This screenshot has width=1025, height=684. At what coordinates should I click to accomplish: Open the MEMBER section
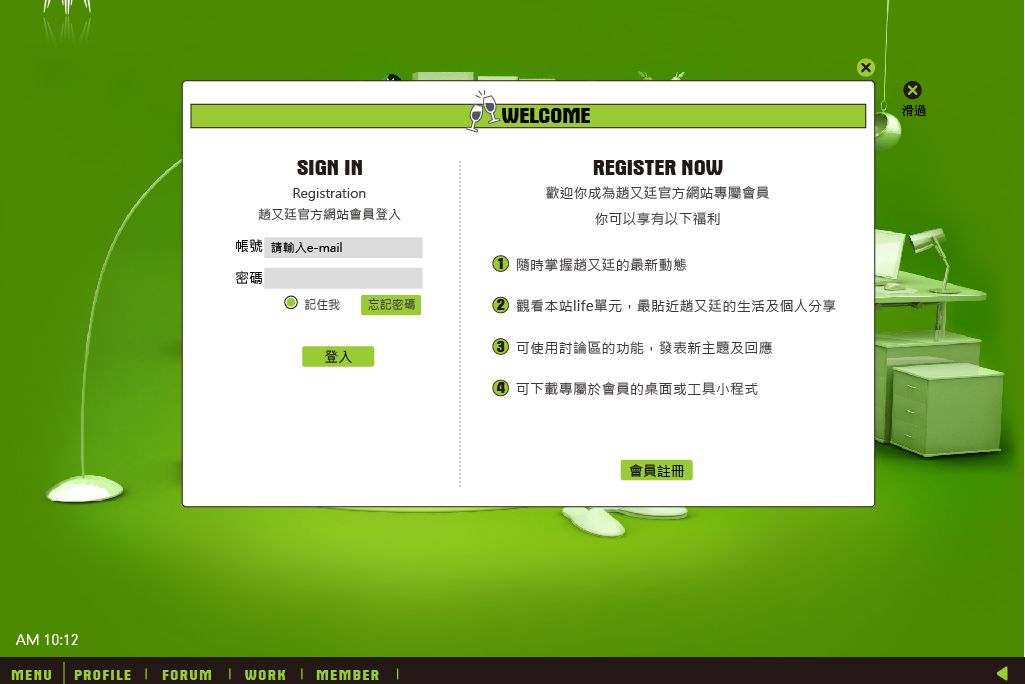click(x=348, y=675)
